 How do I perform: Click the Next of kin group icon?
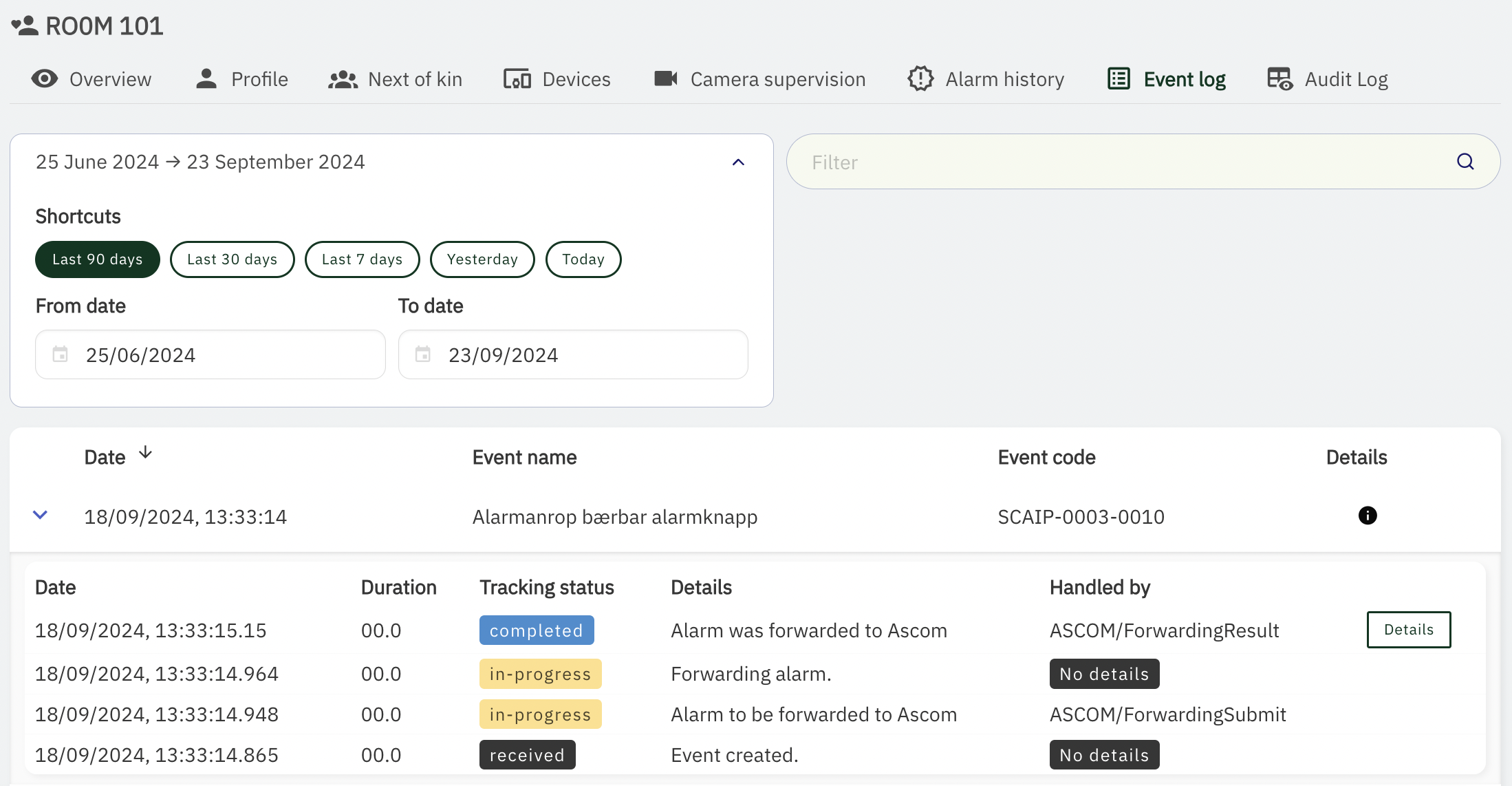tap(343, 80)
